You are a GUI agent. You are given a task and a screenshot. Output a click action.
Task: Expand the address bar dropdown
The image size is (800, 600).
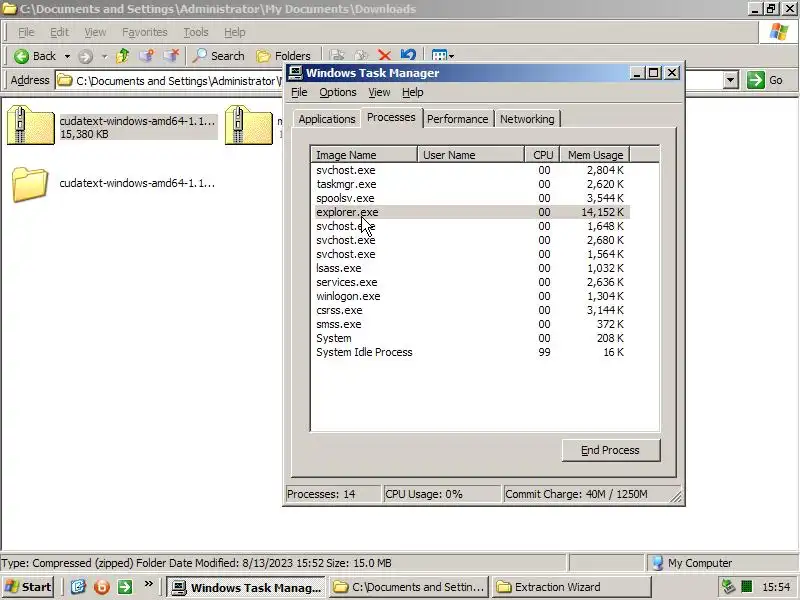coord(731,80)
